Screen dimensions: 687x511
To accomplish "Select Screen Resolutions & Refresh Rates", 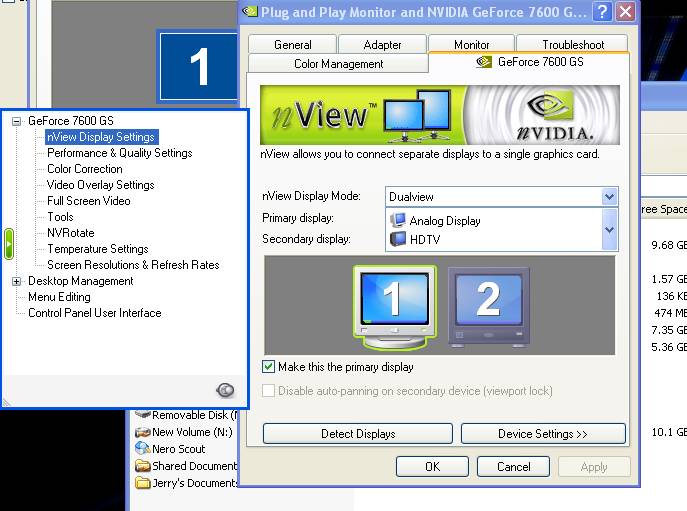I will (x=133, y=265).
